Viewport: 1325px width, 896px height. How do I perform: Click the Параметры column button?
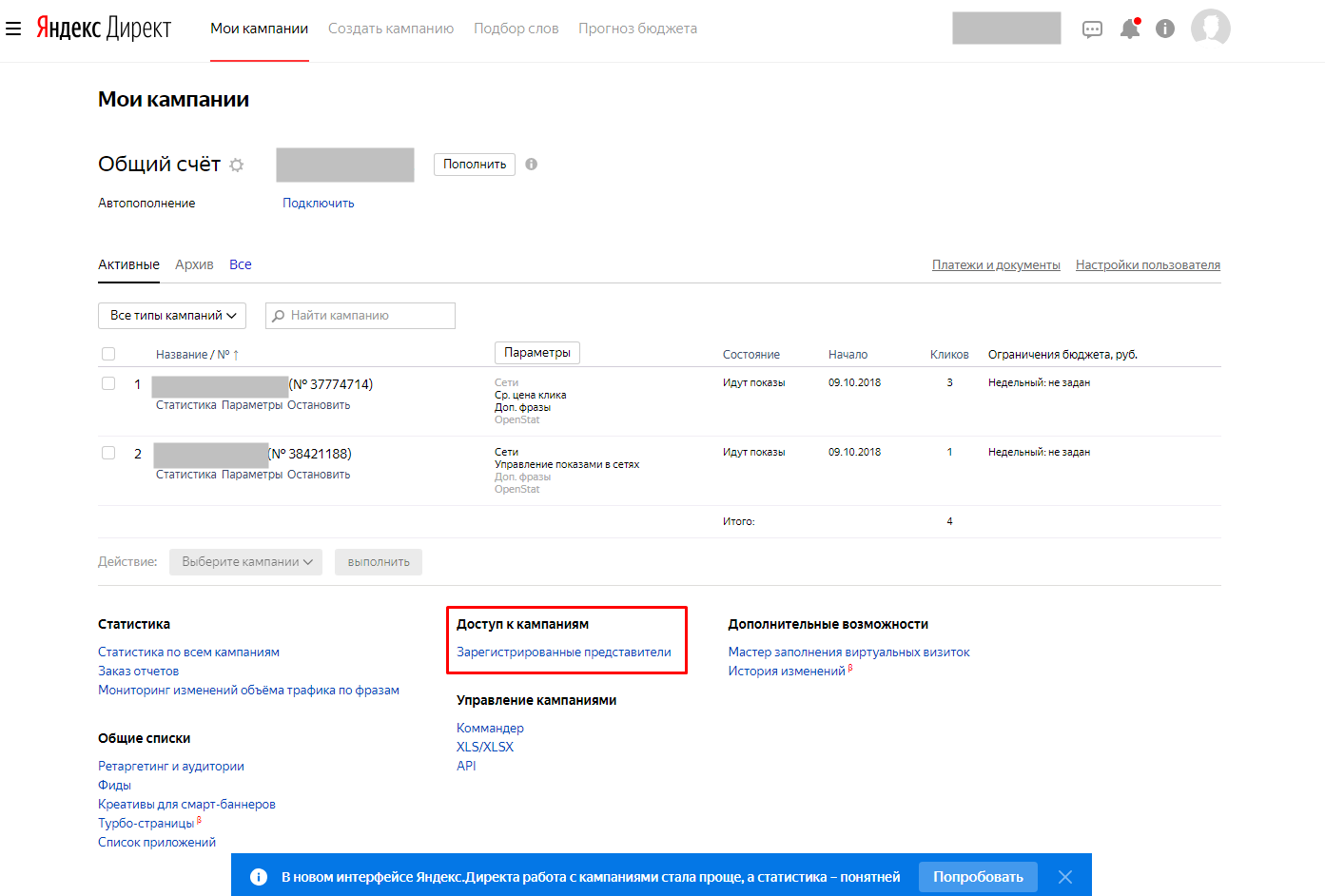coord(537,353)
